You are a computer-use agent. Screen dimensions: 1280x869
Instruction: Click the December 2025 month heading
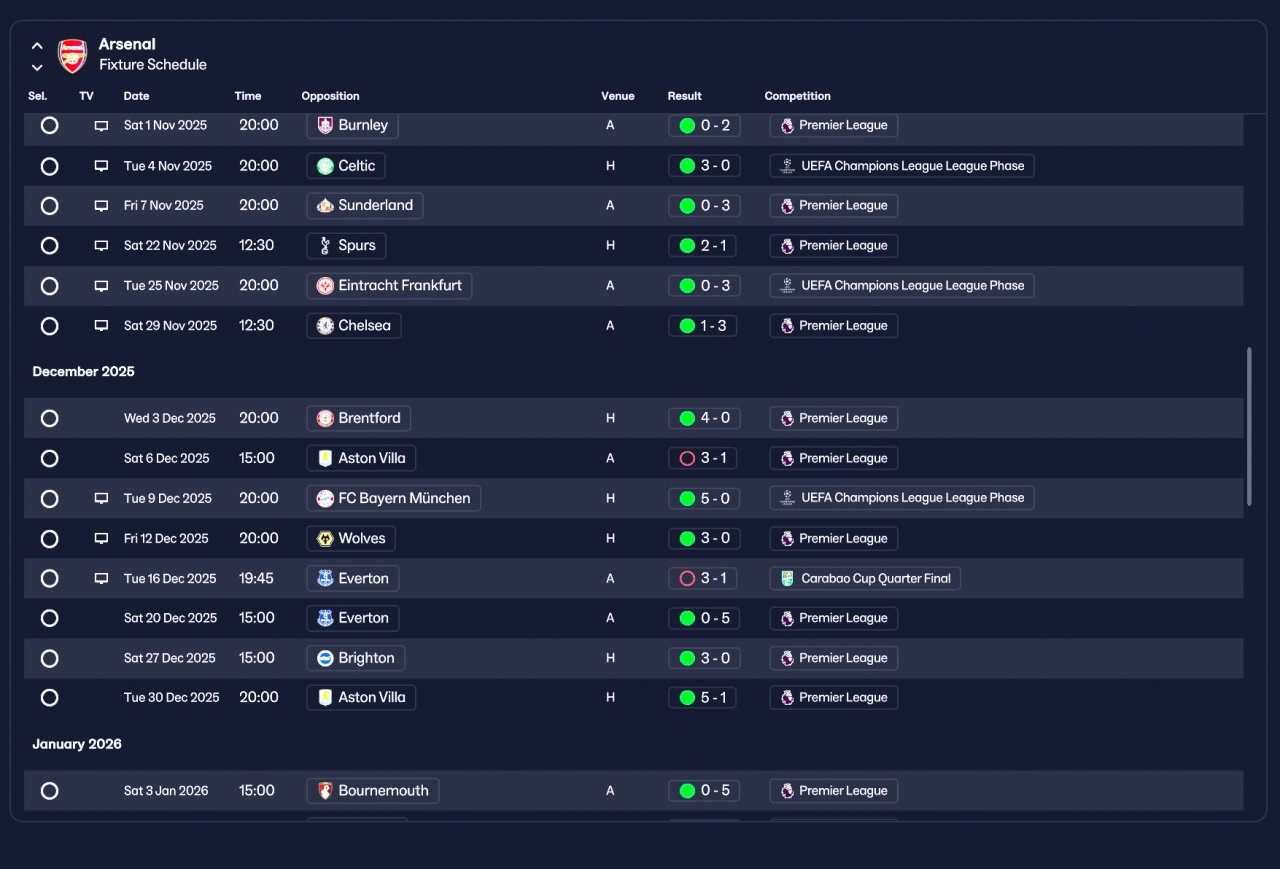[x=83, y=372]
